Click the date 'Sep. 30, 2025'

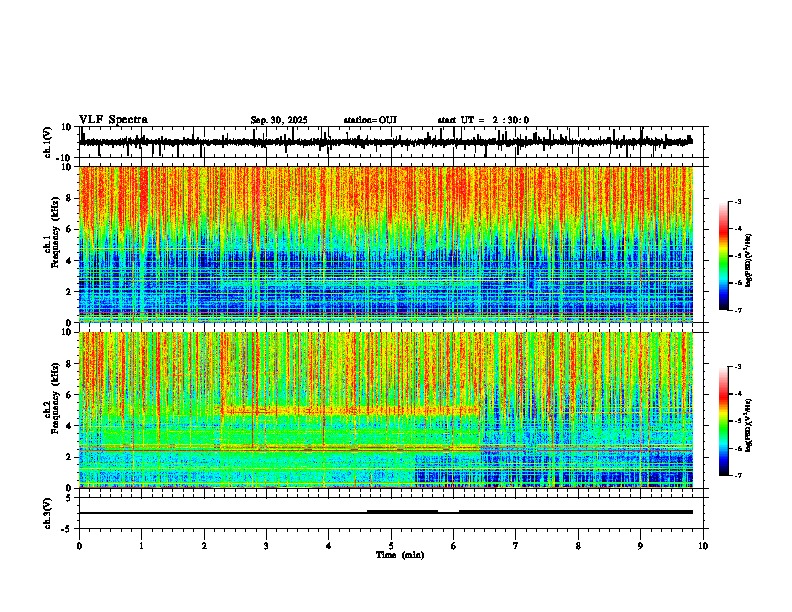point(279,120)
